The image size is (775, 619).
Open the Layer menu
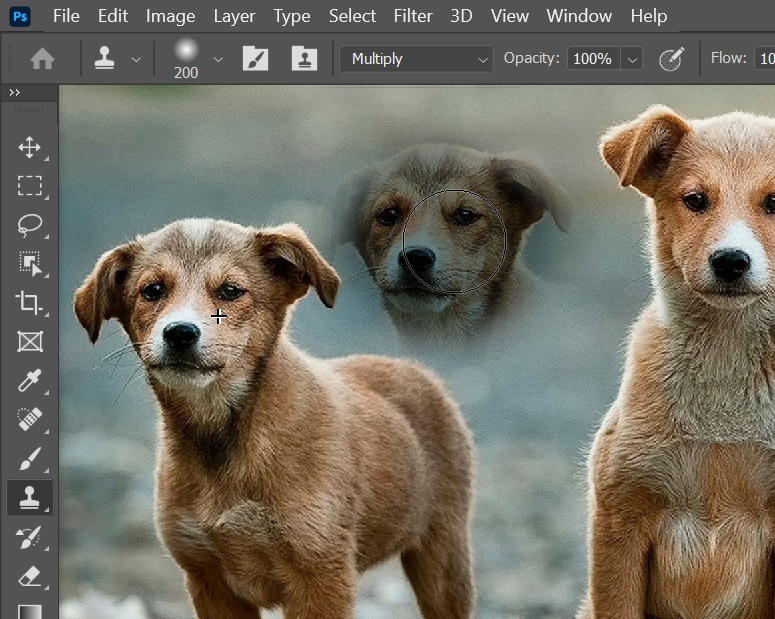234,16
